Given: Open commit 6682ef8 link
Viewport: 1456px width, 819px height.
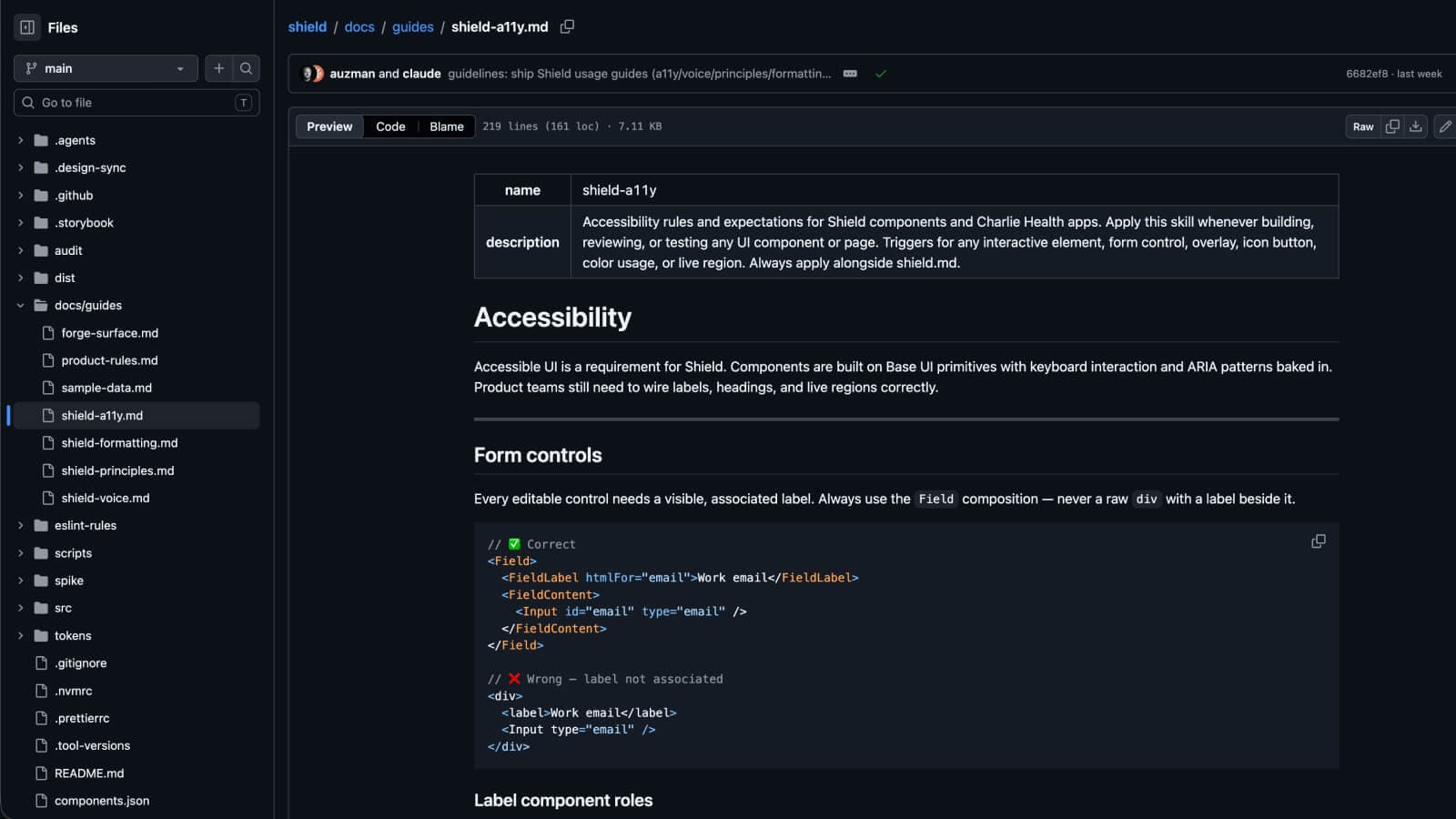Looking at the screenshot, I should (x=1367, y=74).
